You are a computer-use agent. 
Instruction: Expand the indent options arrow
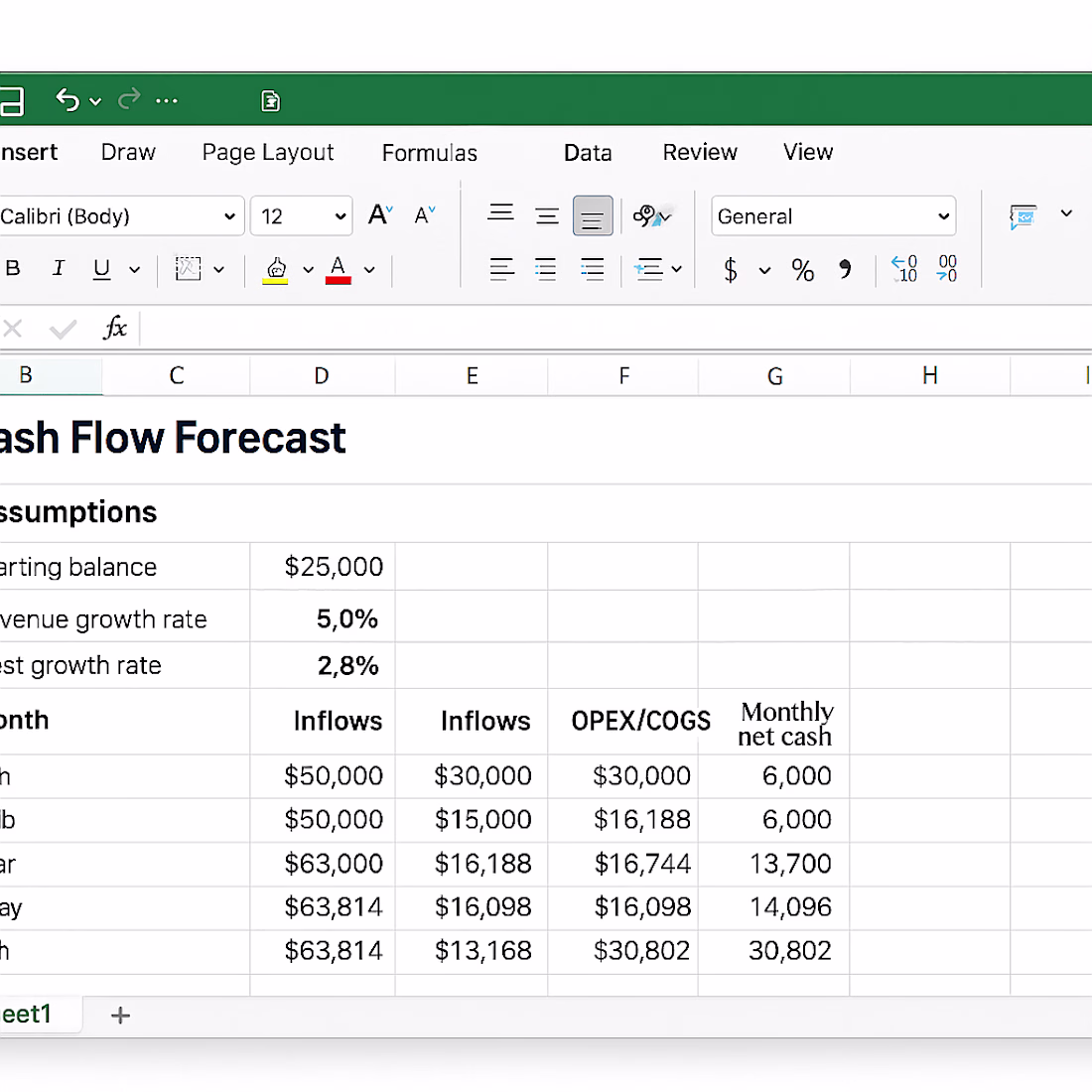click(676, 269)
